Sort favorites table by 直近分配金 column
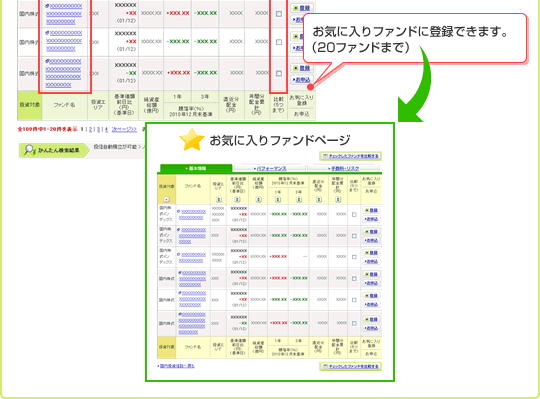 [x=319, y=199]
